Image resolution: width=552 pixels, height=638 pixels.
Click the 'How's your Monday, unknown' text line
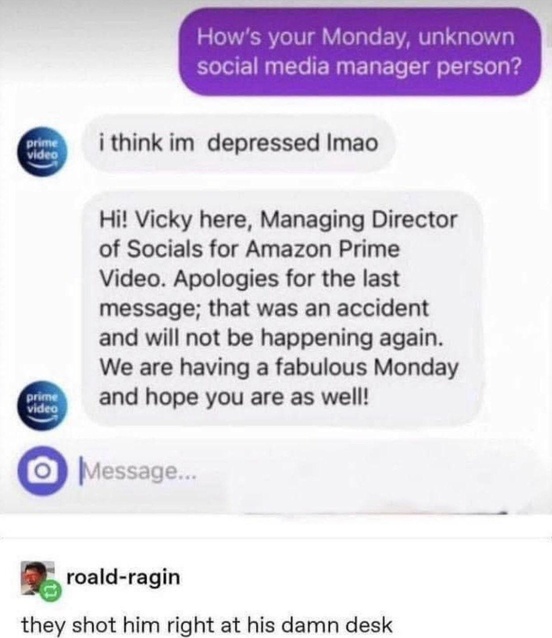356,37
